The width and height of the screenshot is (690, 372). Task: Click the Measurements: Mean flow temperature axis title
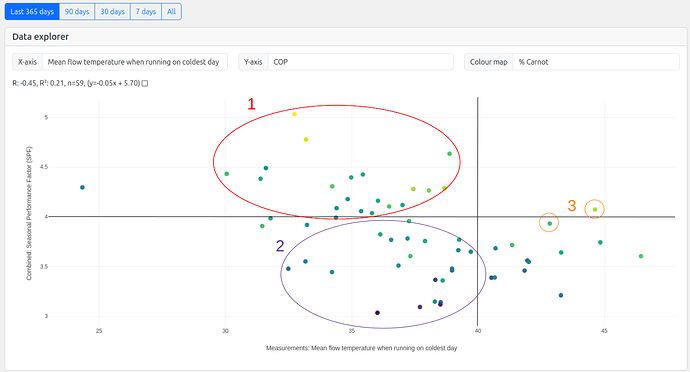pyautogui.click(x=361, y=348)
